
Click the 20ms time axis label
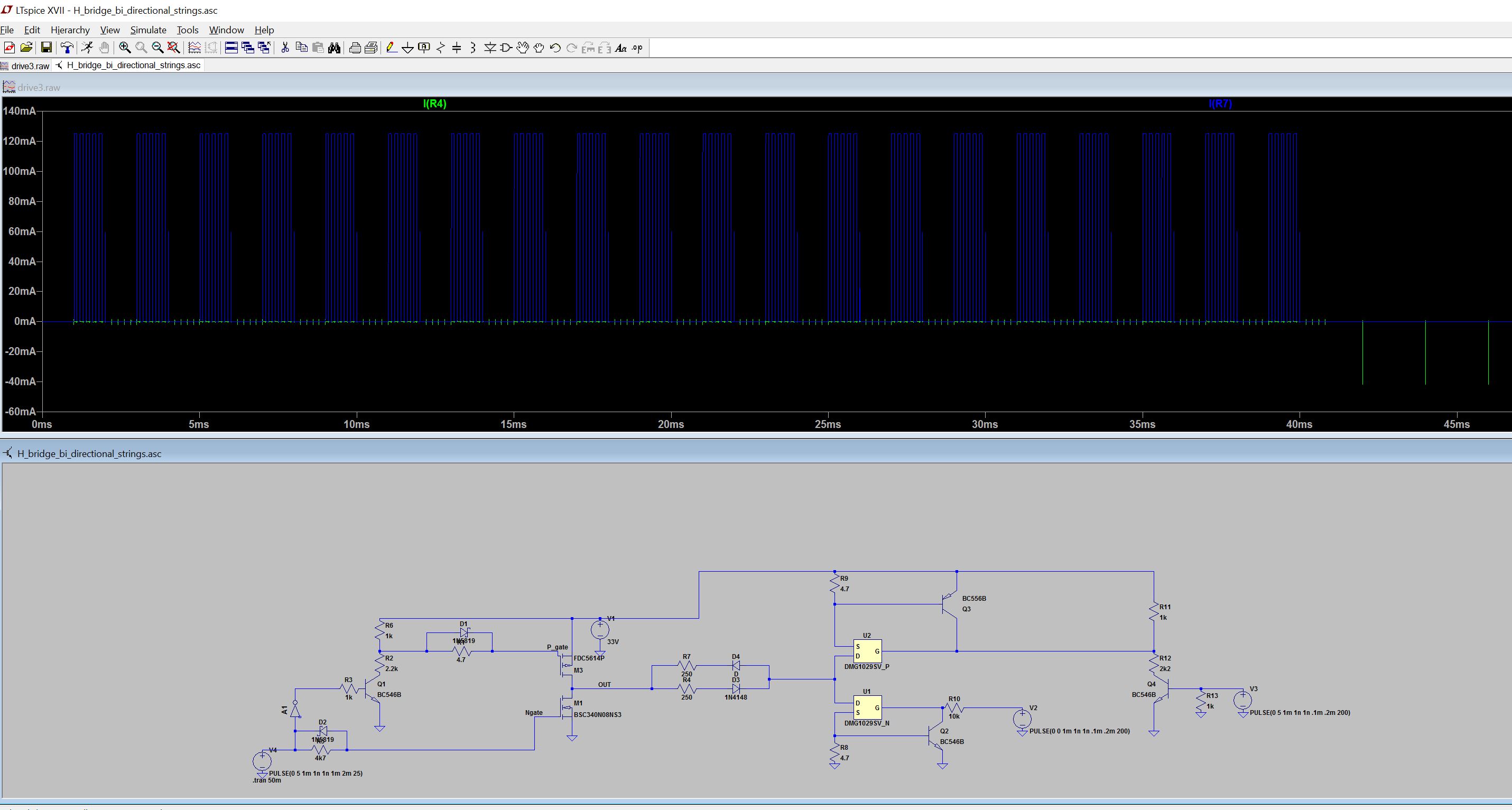(671, 424)
